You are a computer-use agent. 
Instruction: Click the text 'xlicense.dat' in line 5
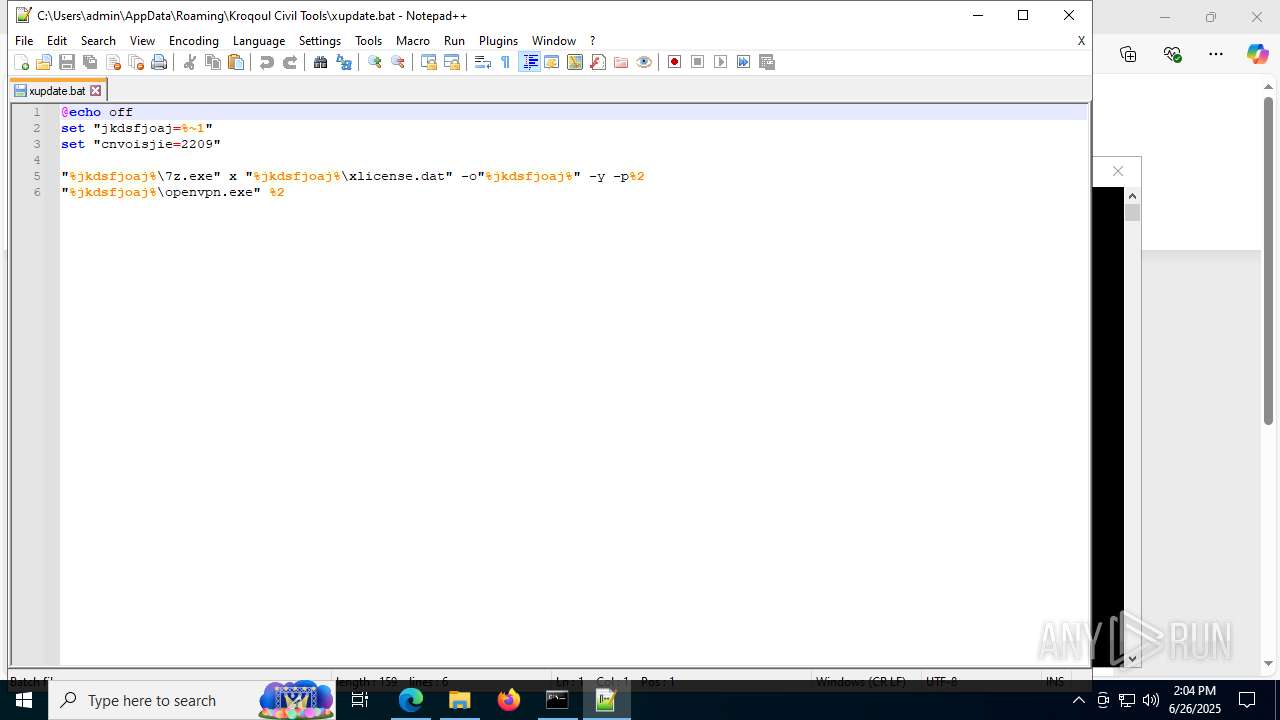(x=401, y=176)
